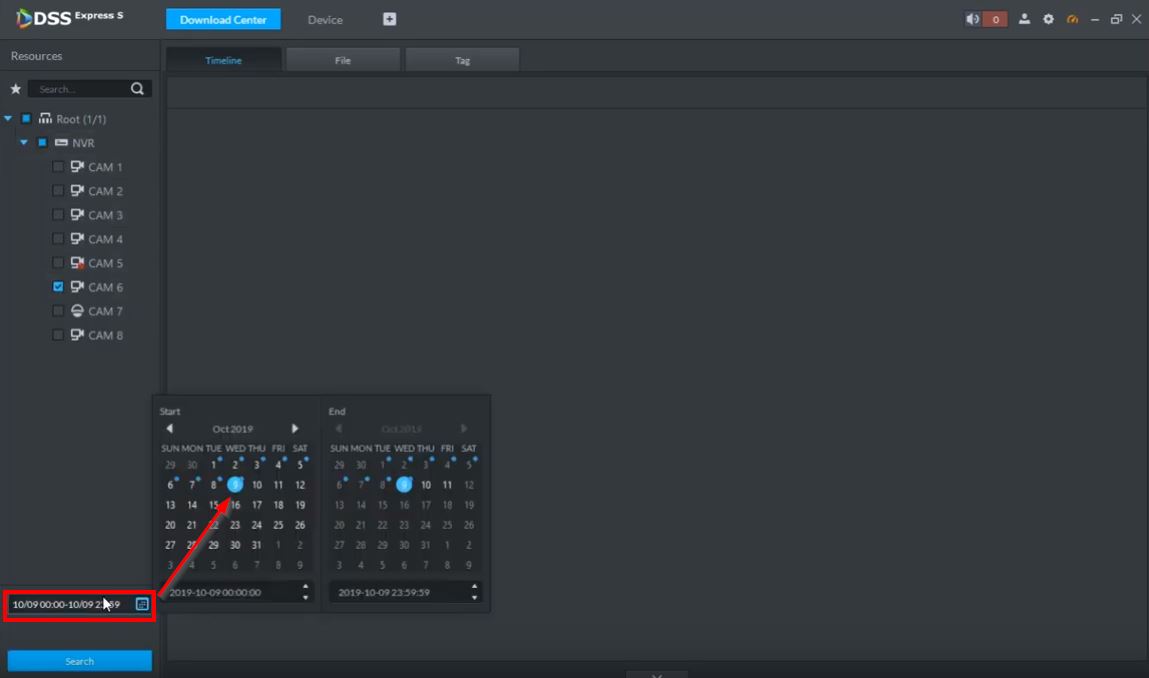Select the File tab
The image size is (1149, 678).
click(x=343, y=60)
